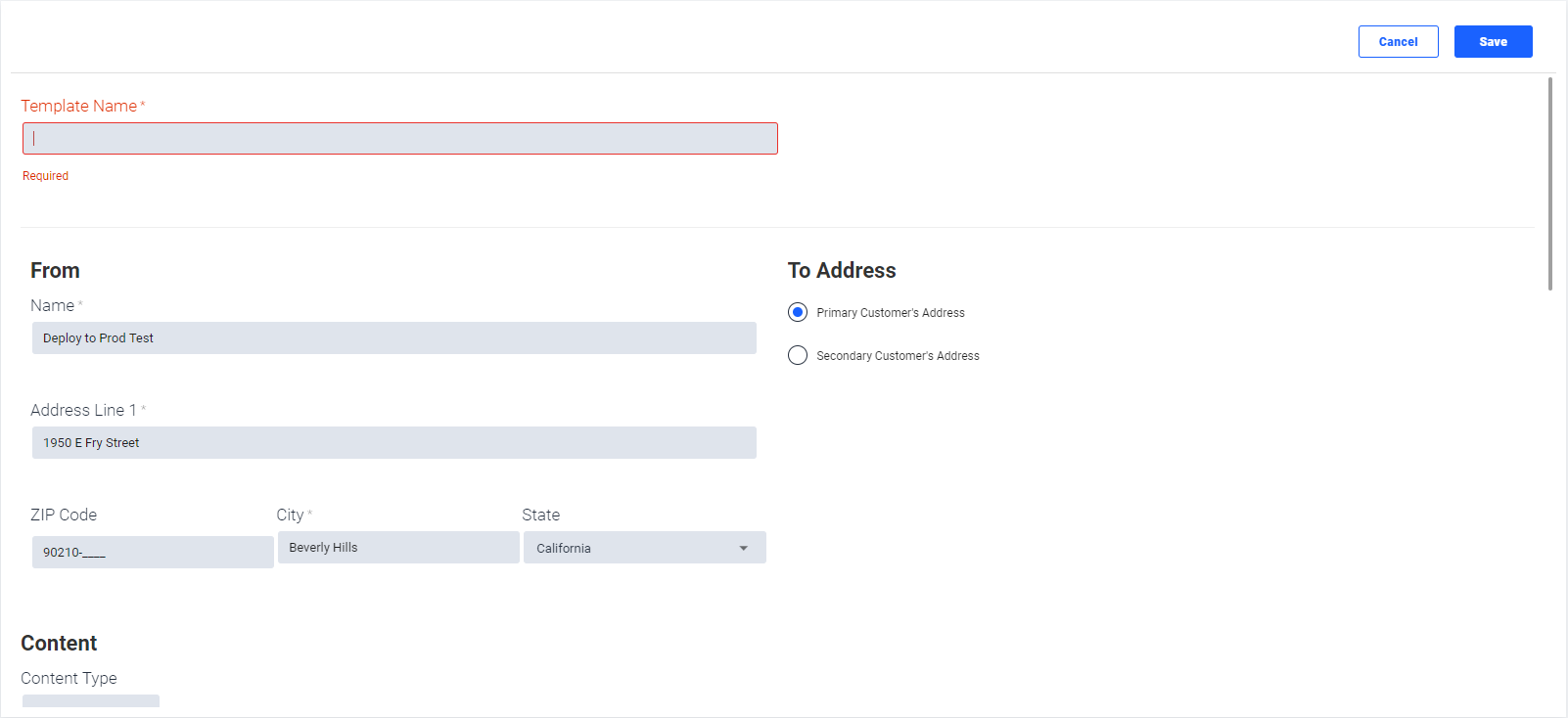This screenshot has width=1568, height=718.
Task: Click the red 'Required' error text
Action: 45,176
